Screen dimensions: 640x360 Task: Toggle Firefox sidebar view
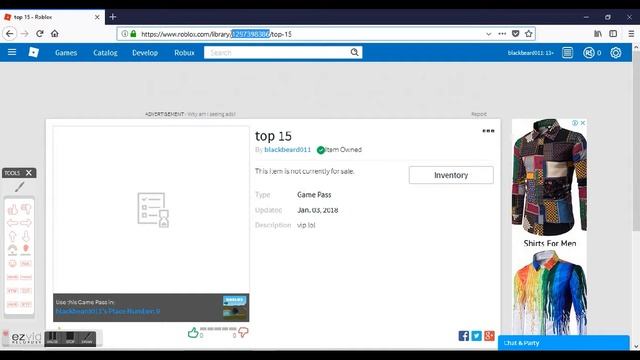tap(613, 34)
